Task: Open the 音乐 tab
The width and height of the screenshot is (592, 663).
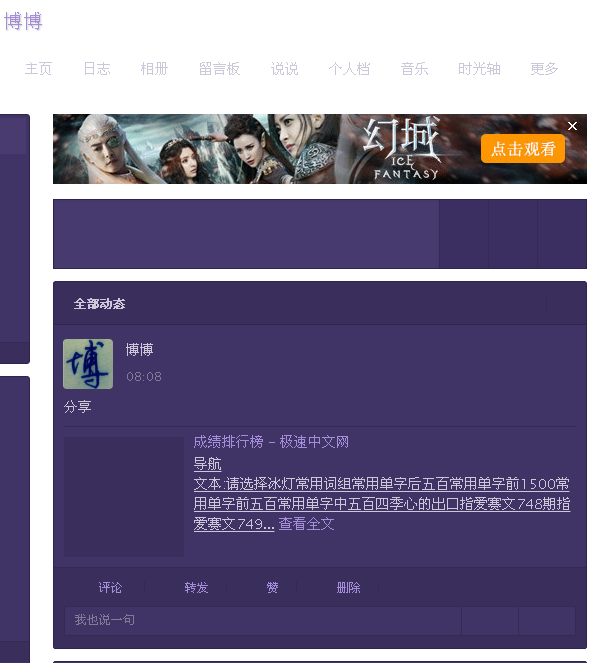Action: click(414, 68)
